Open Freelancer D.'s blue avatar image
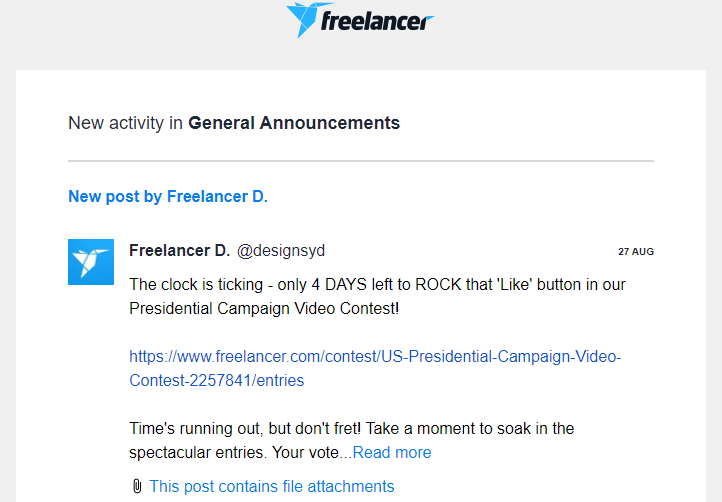722x502 pixels. [x=91, y=262]
